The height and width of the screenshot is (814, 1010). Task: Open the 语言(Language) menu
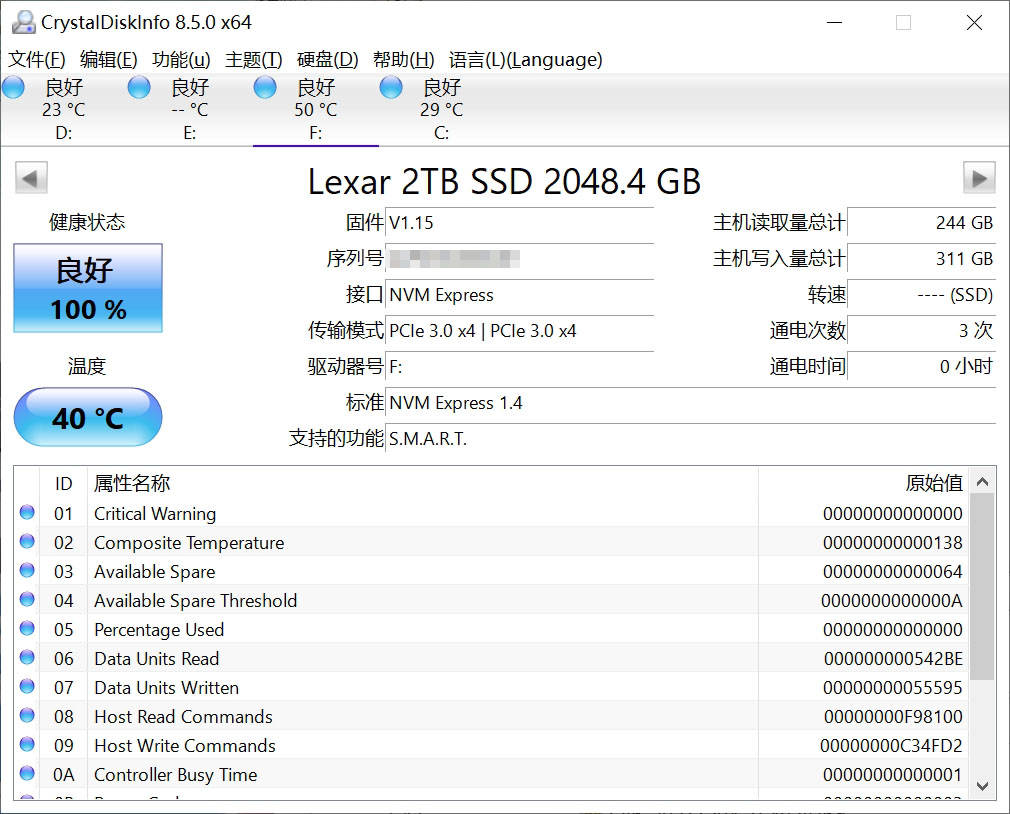pyautogui.click(x=524, y=60)
